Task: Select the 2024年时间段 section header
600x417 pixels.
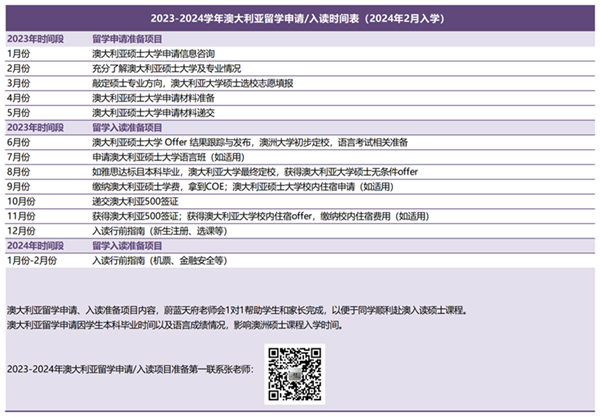Action: click(x=36, y=245)
